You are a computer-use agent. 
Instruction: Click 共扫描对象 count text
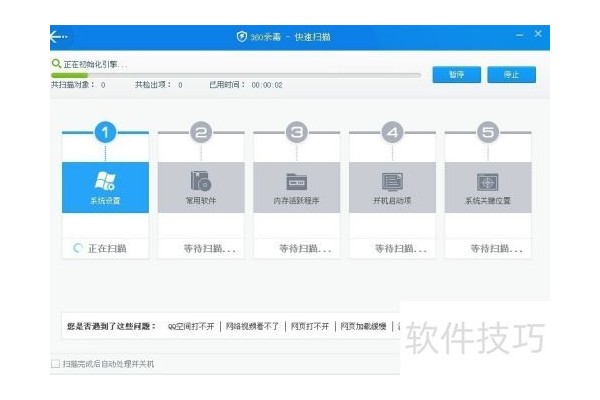(x=78, y=85)
